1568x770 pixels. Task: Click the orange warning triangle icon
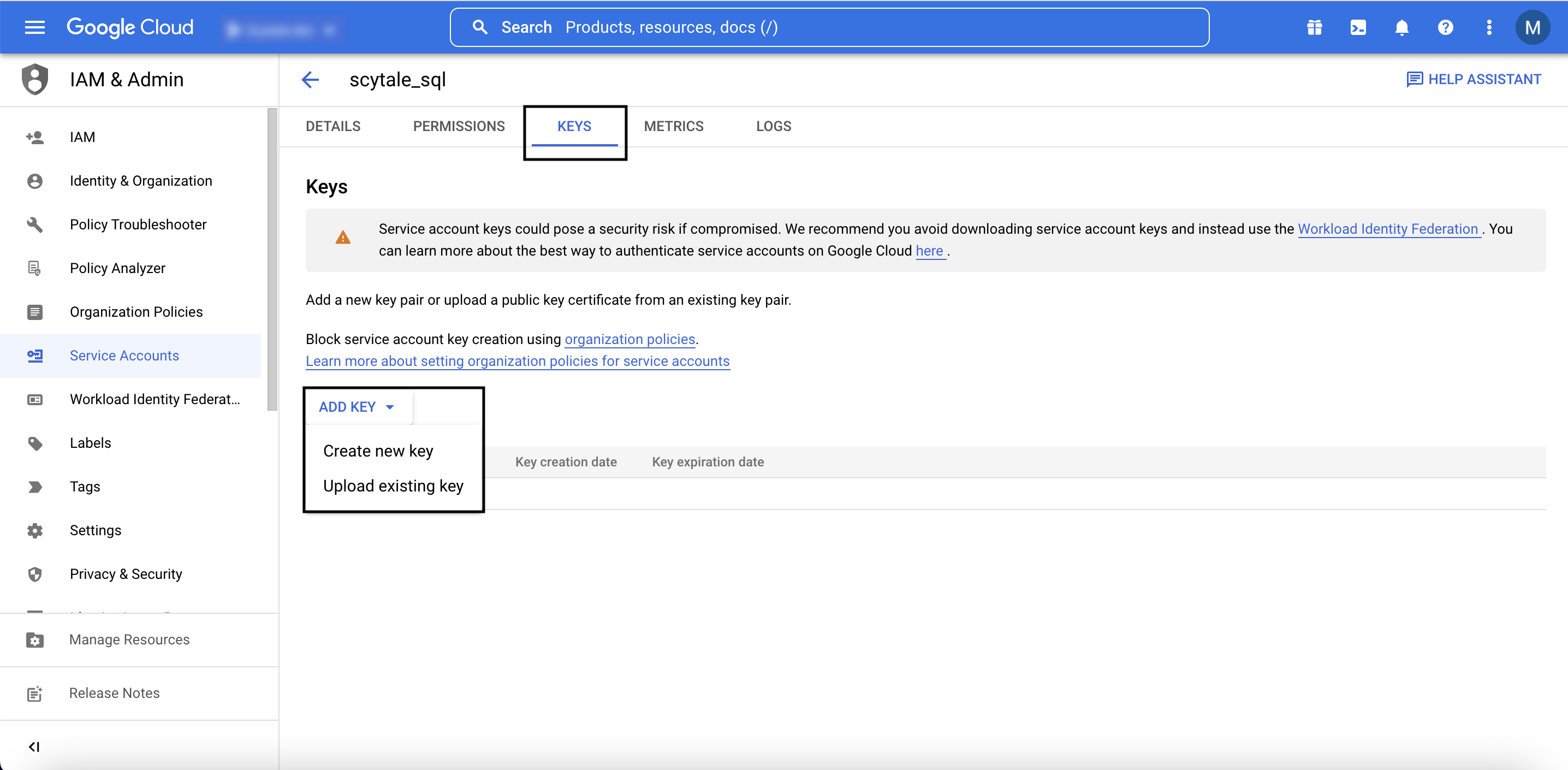point(343,238)
